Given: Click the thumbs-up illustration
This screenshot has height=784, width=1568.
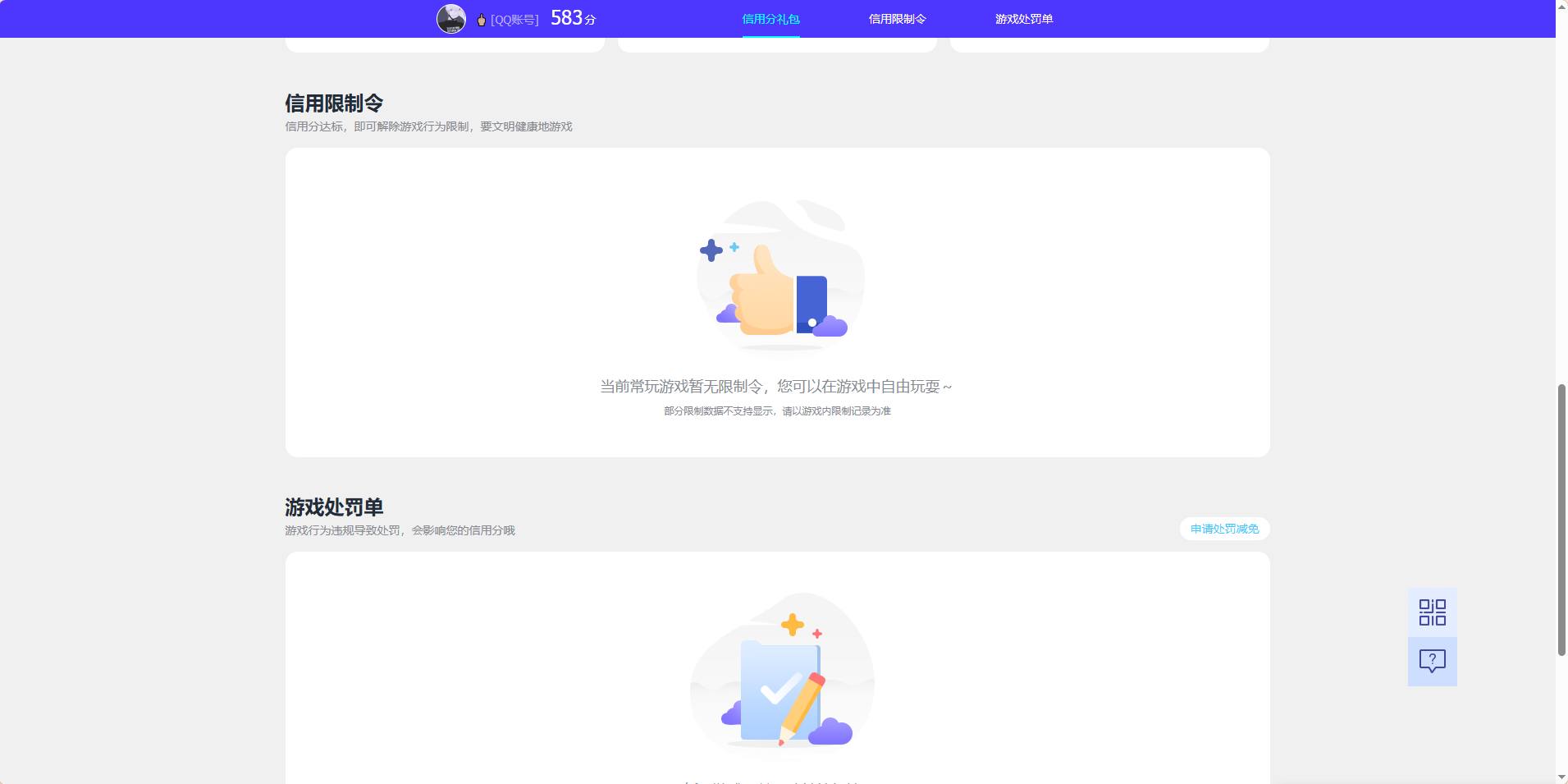Looking at the screenshot, I should [779, 276].
